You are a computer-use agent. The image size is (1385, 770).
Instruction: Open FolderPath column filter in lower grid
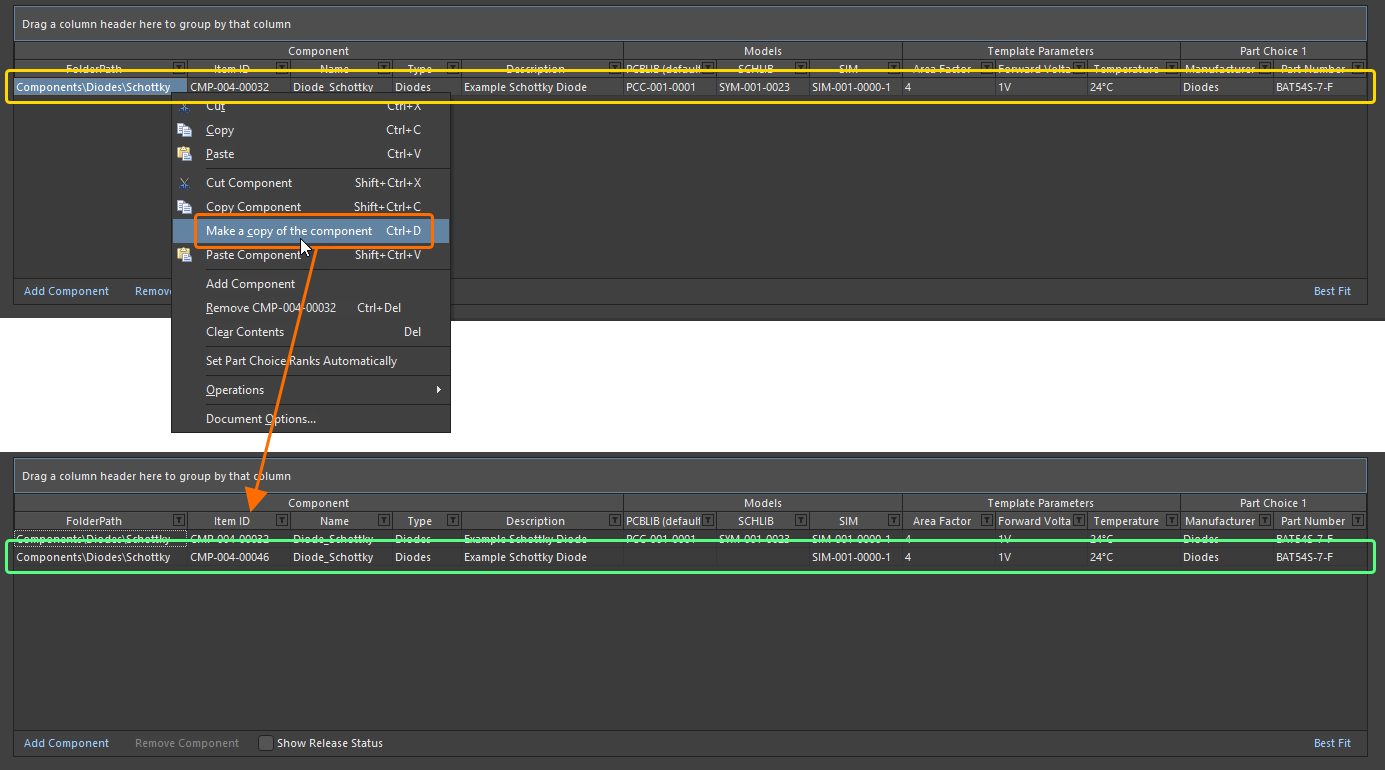(178, 521)
